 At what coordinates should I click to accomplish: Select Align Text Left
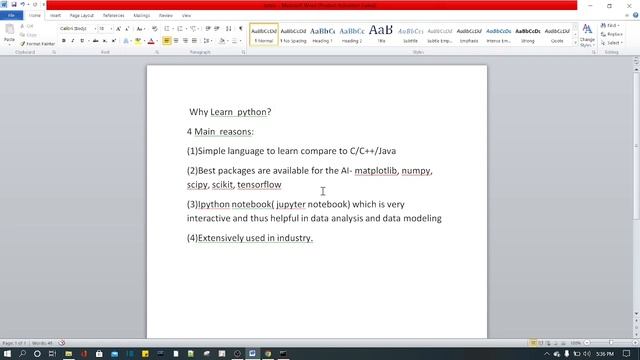coord(167,41)
